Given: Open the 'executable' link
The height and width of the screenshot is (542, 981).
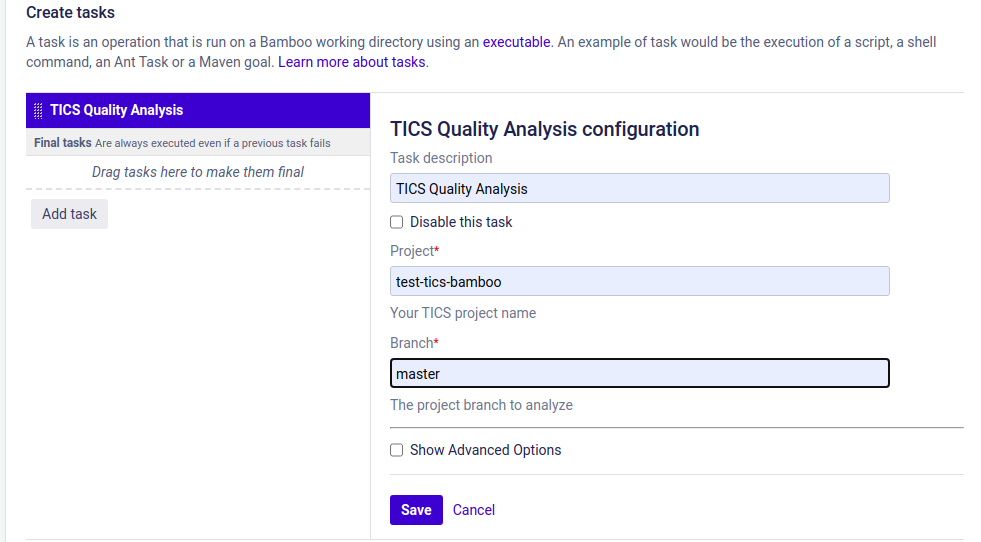Looking at the screenshot, I should pos(516,43).
